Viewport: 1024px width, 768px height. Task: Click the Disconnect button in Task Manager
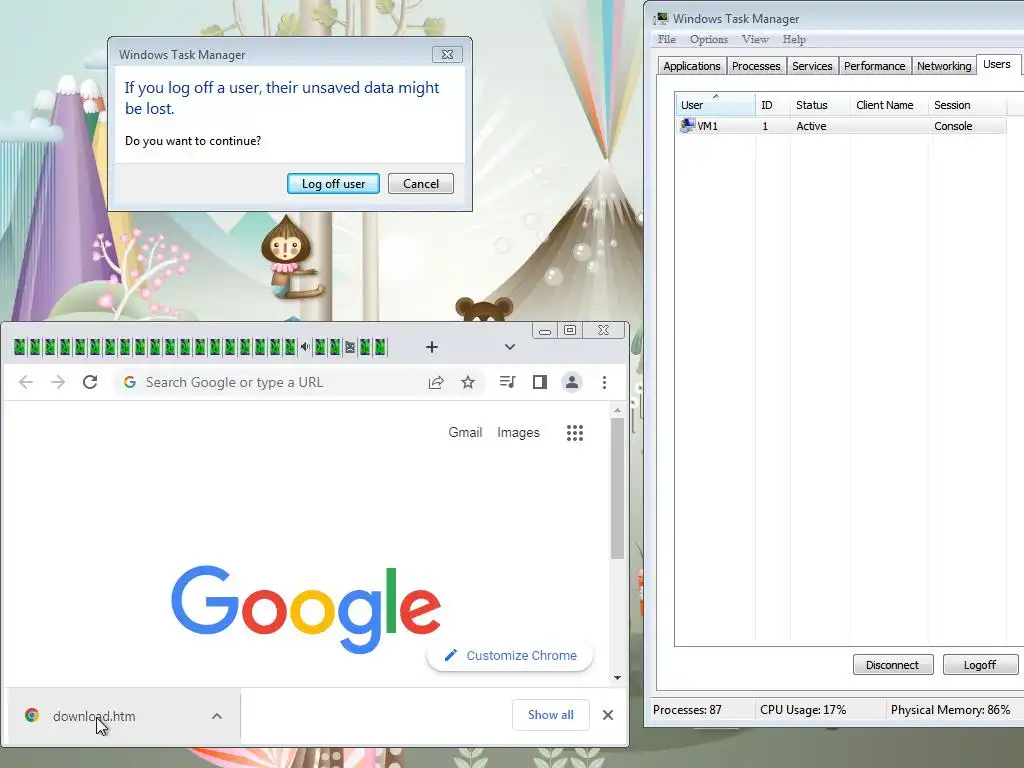(x=893, y=665)
